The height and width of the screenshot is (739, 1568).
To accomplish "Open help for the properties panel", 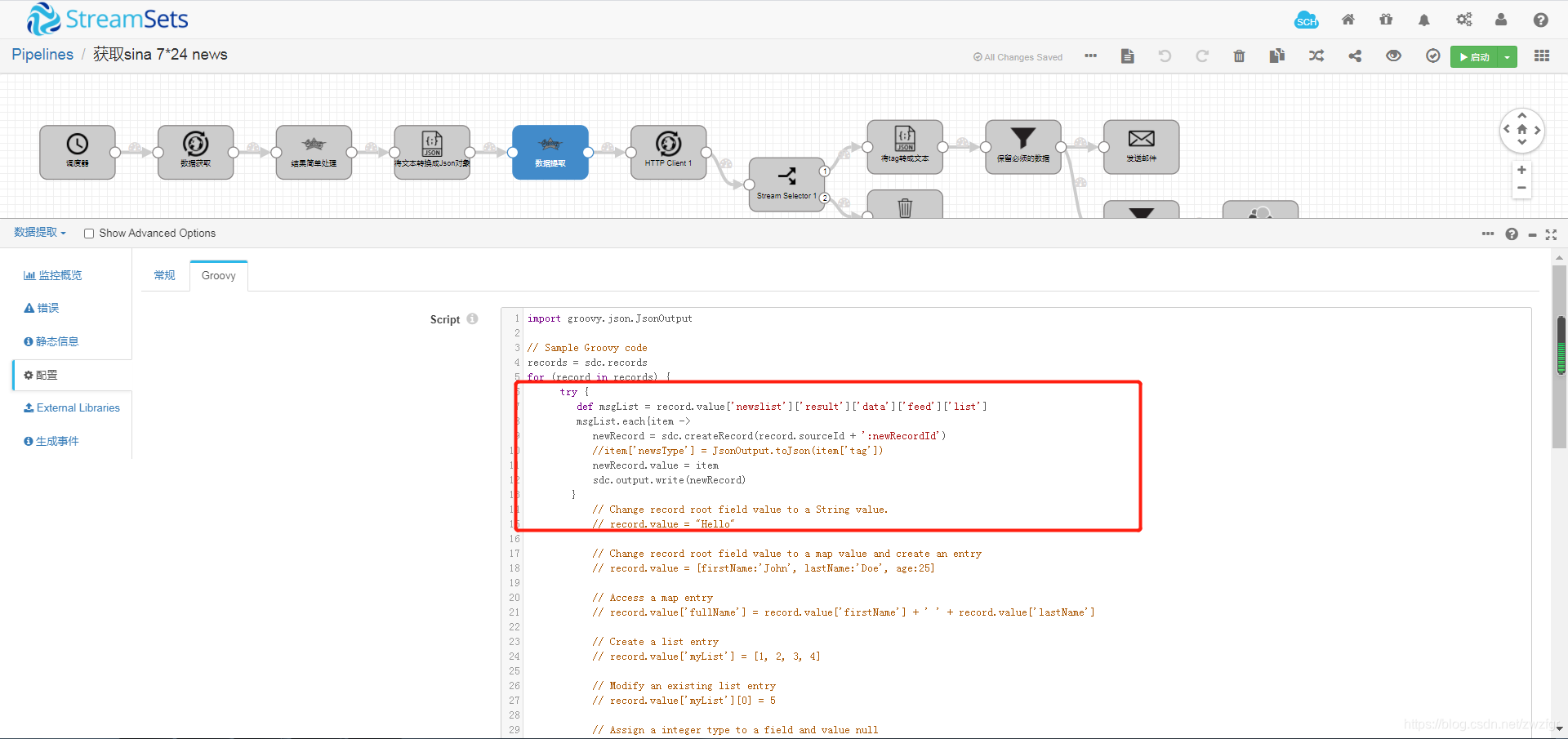I will click(1512, 234).
